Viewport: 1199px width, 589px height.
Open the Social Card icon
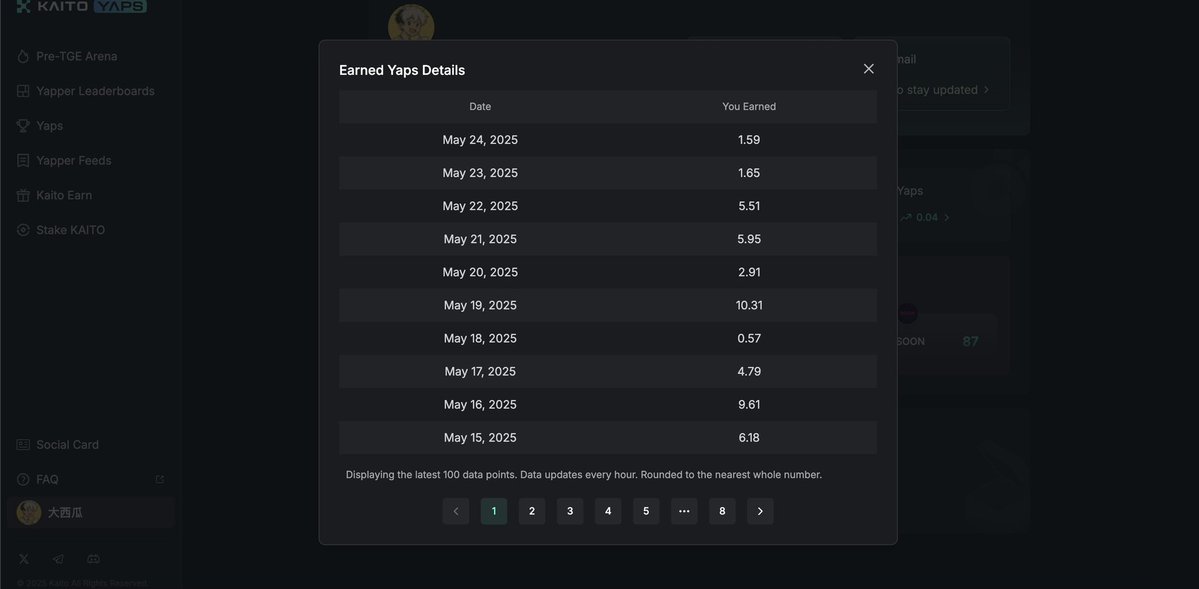point(23,444)
